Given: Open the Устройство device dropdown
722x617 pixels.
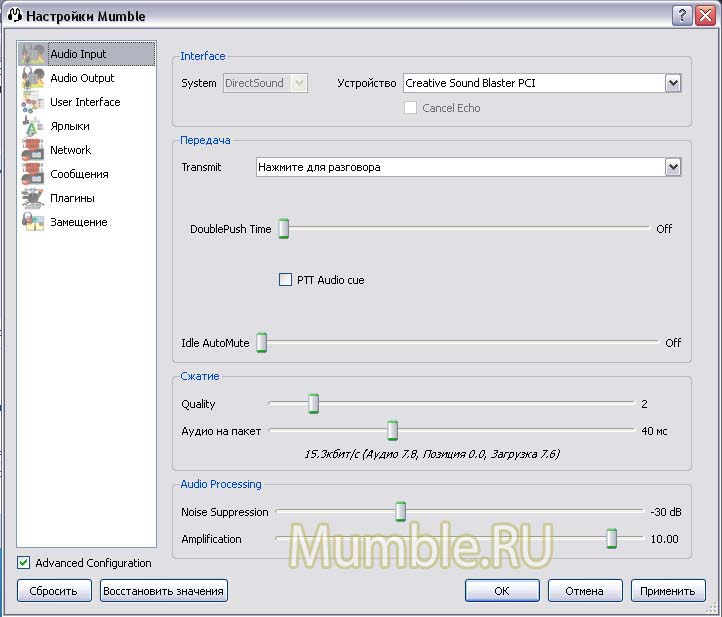Looking at the screenshot, I should click(x=673, y=83).
